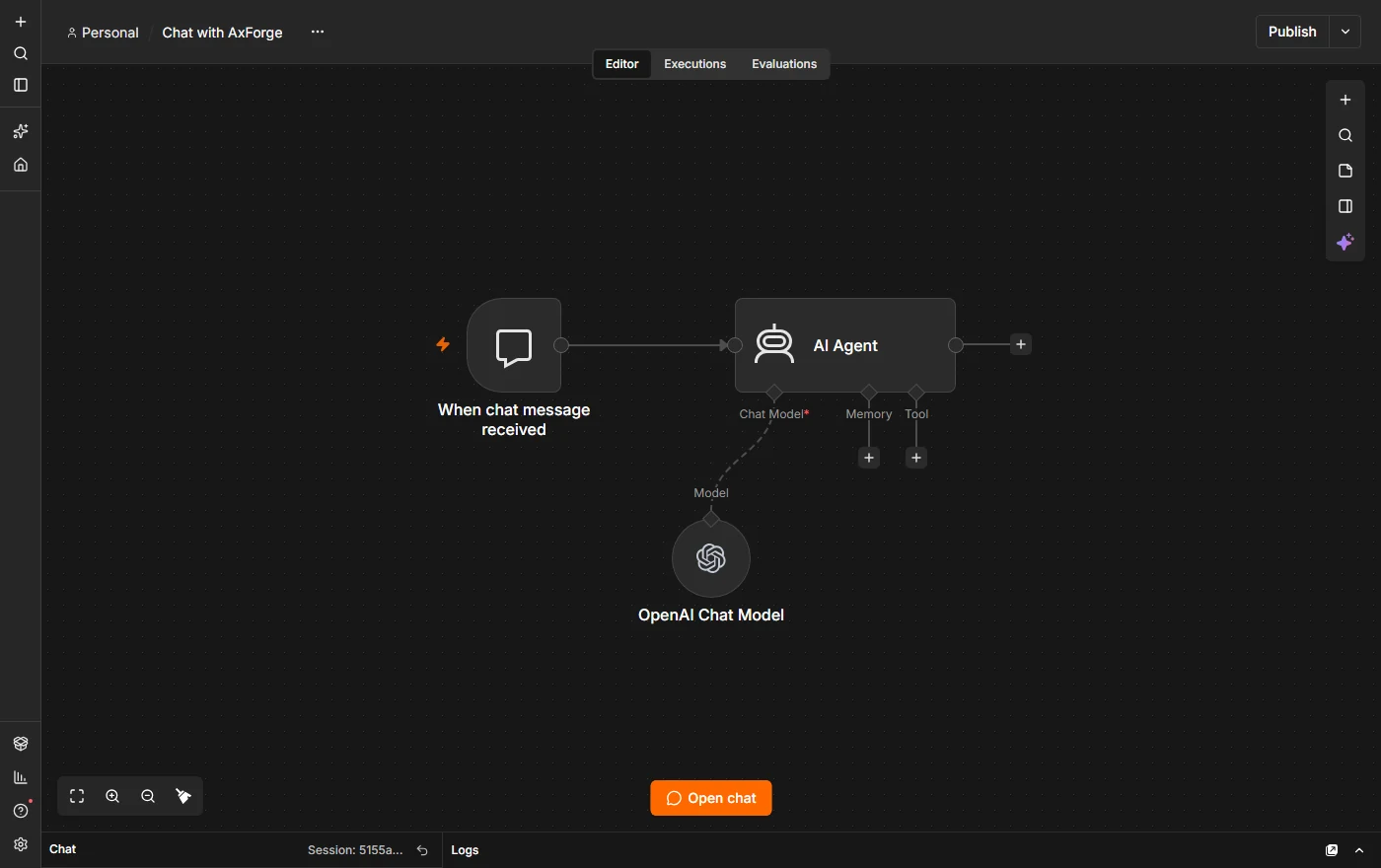The width and height of the screenshot is (1381, 868).
Task: Click the Chat panel header
Action: point(63,849)
